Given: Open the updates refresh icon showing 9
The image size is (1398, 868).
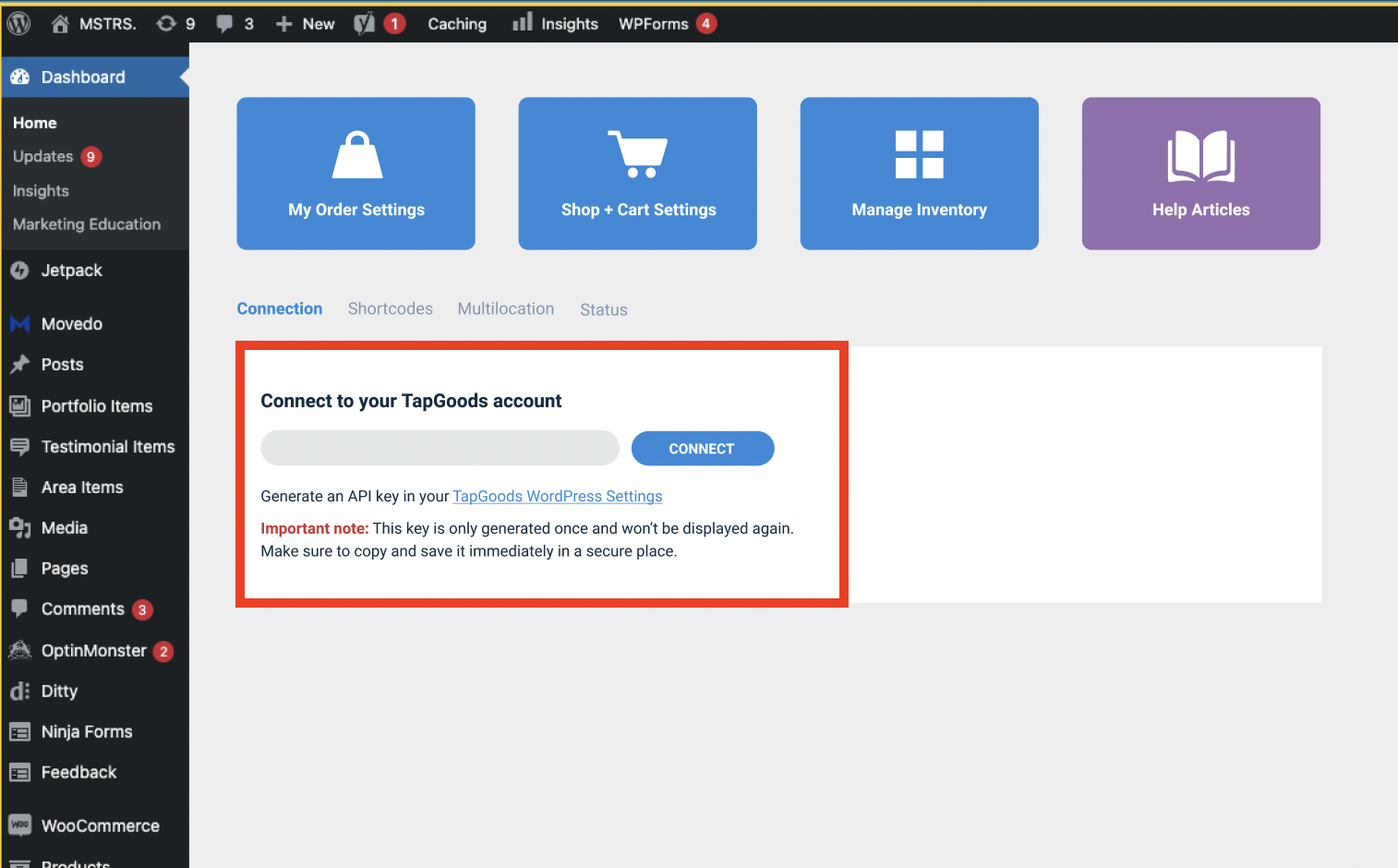Looking at the screenshot, I should (x=166, y=23).
